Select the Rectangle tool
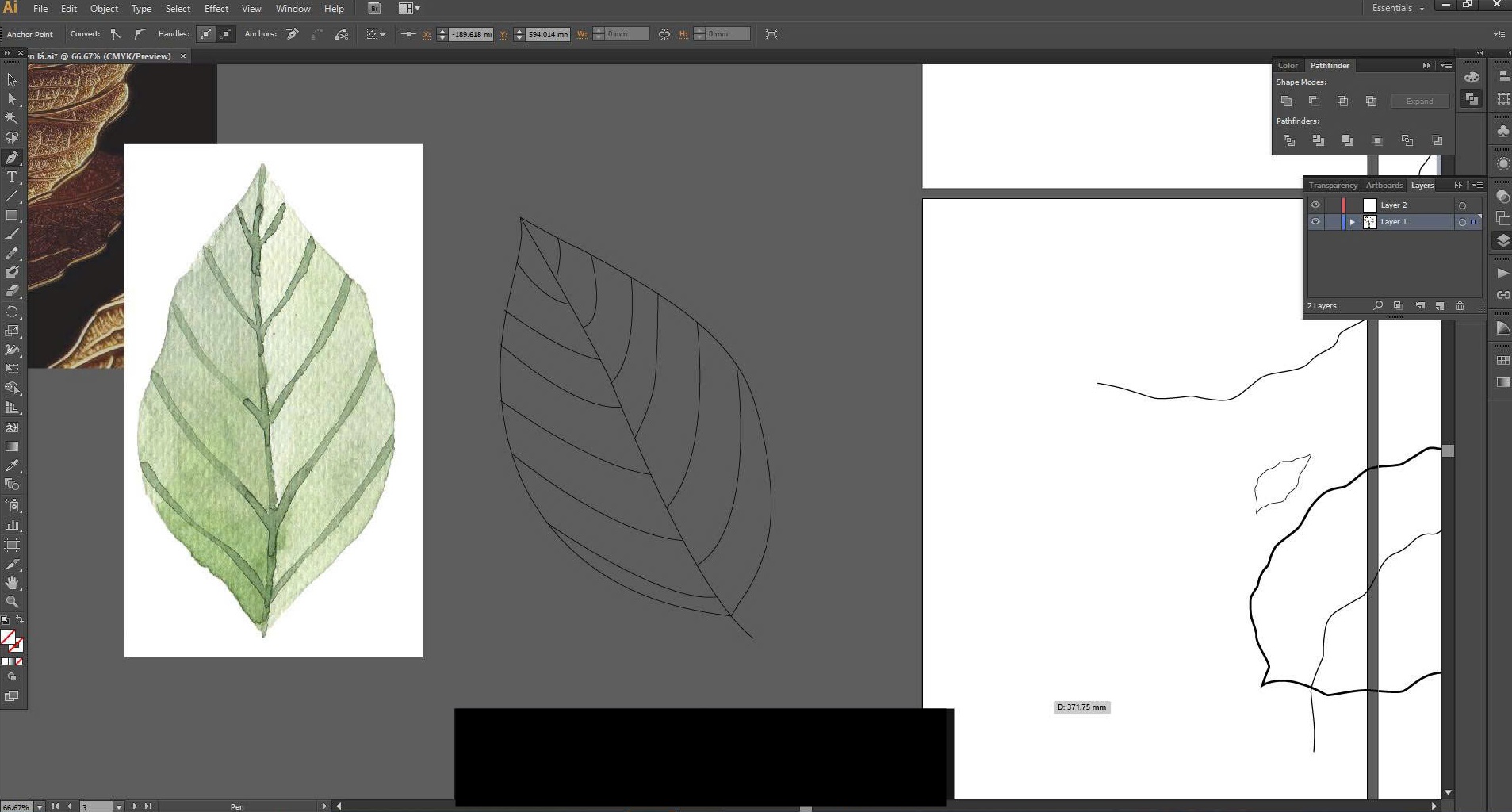The height and width of the screenshot is (812, 1512). [12, 215]
